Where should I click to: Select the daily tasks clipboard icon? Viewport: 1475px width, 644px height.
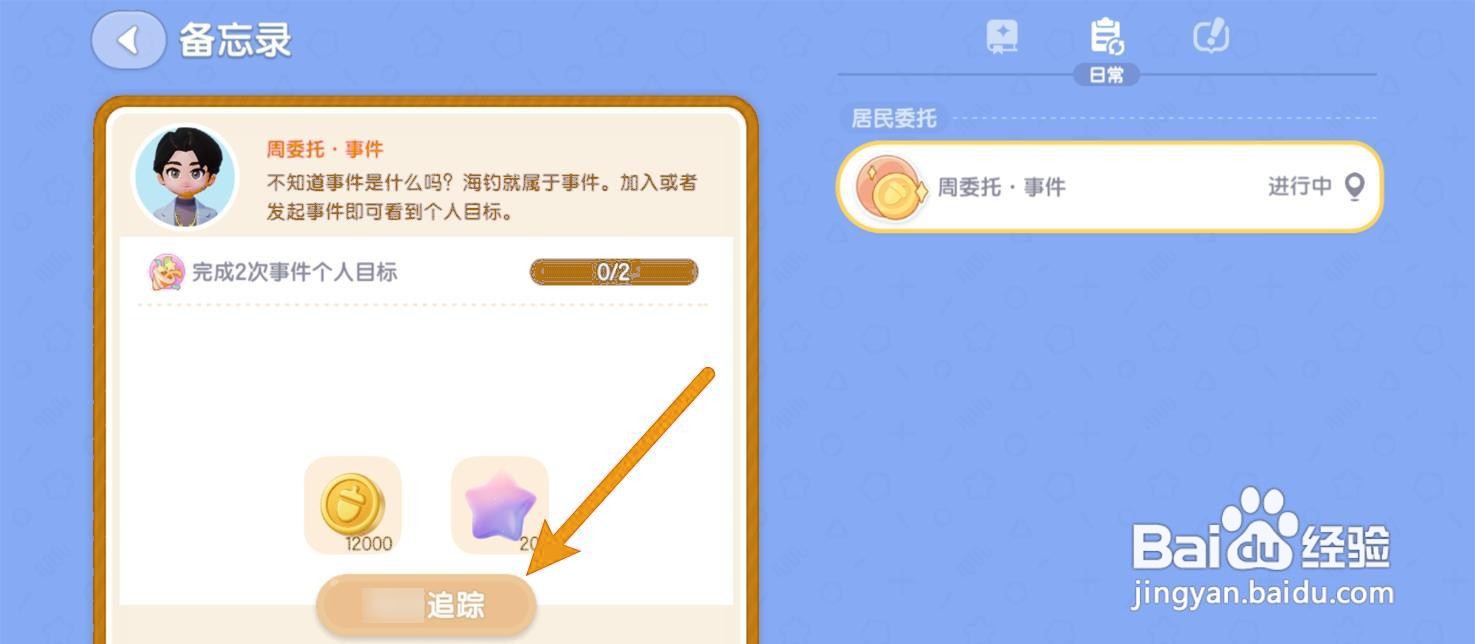pyautogui.click(x=1107, y=36)
